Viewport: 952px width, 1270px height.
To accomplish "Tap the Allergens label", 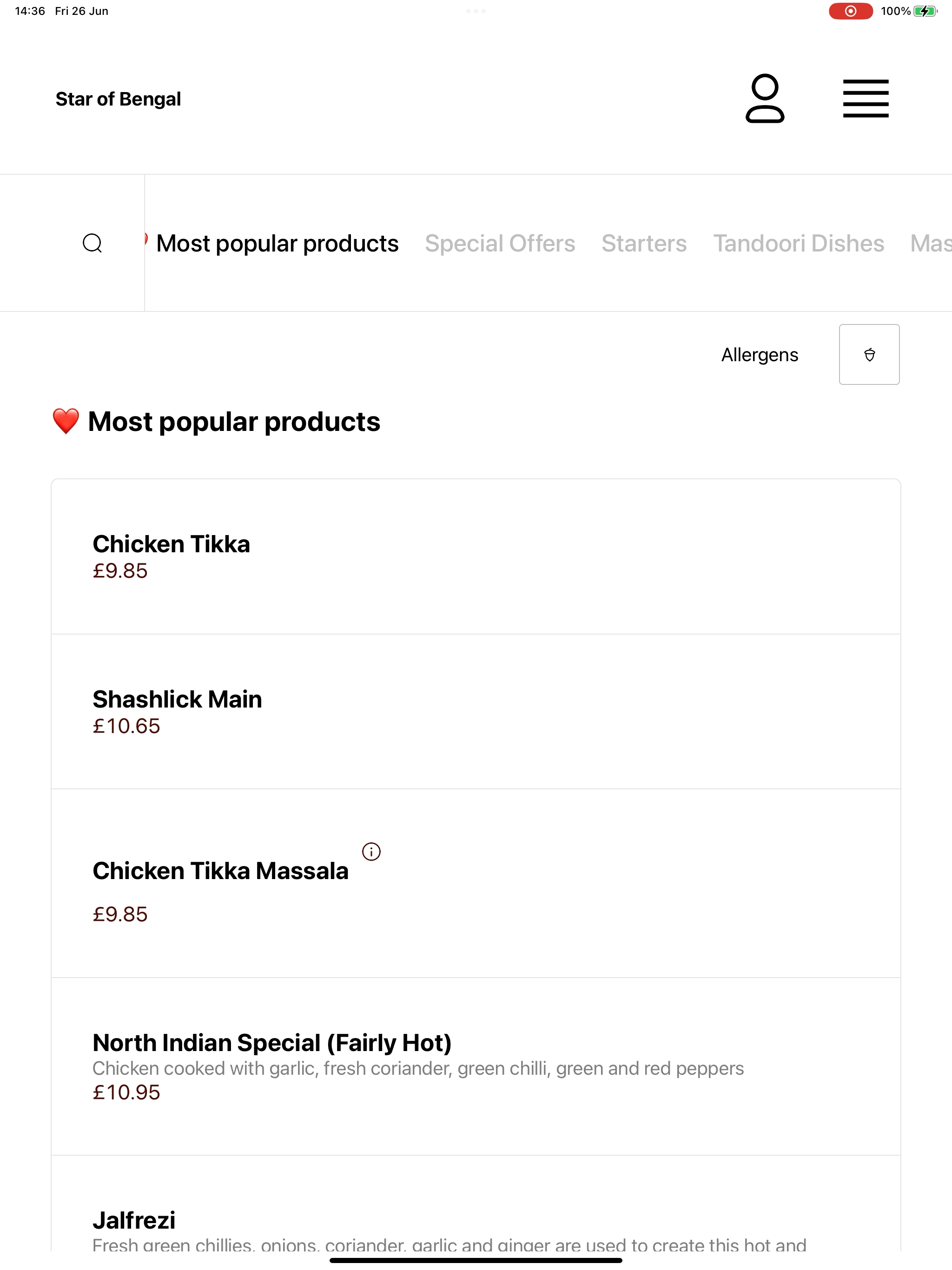I will [760, 355].
